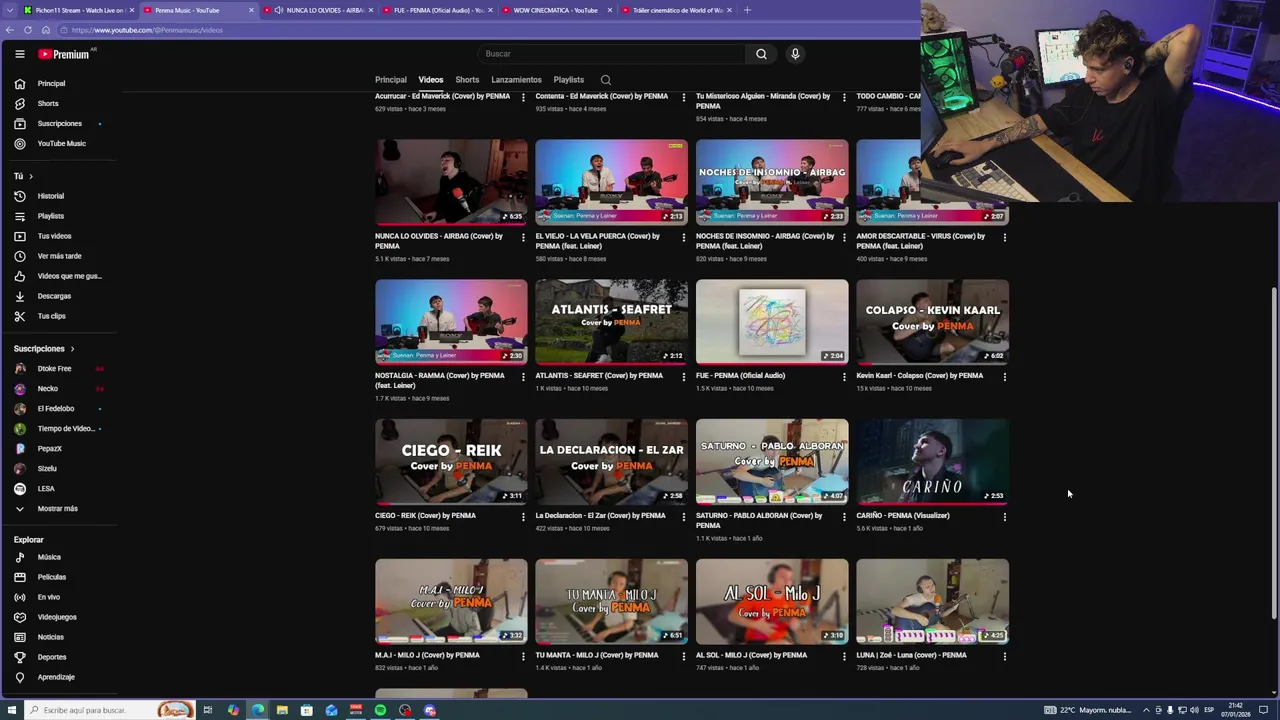
Task: Open Tus videos in the sidebar
Action: 58,236
